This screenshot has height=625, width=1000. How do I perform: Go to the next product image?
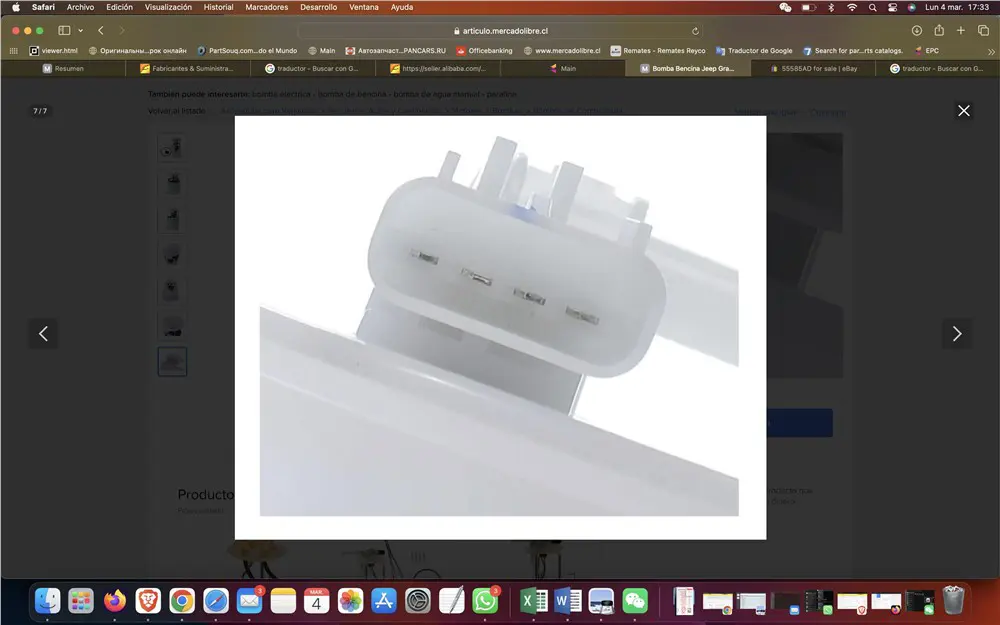(x=956, y=334)
